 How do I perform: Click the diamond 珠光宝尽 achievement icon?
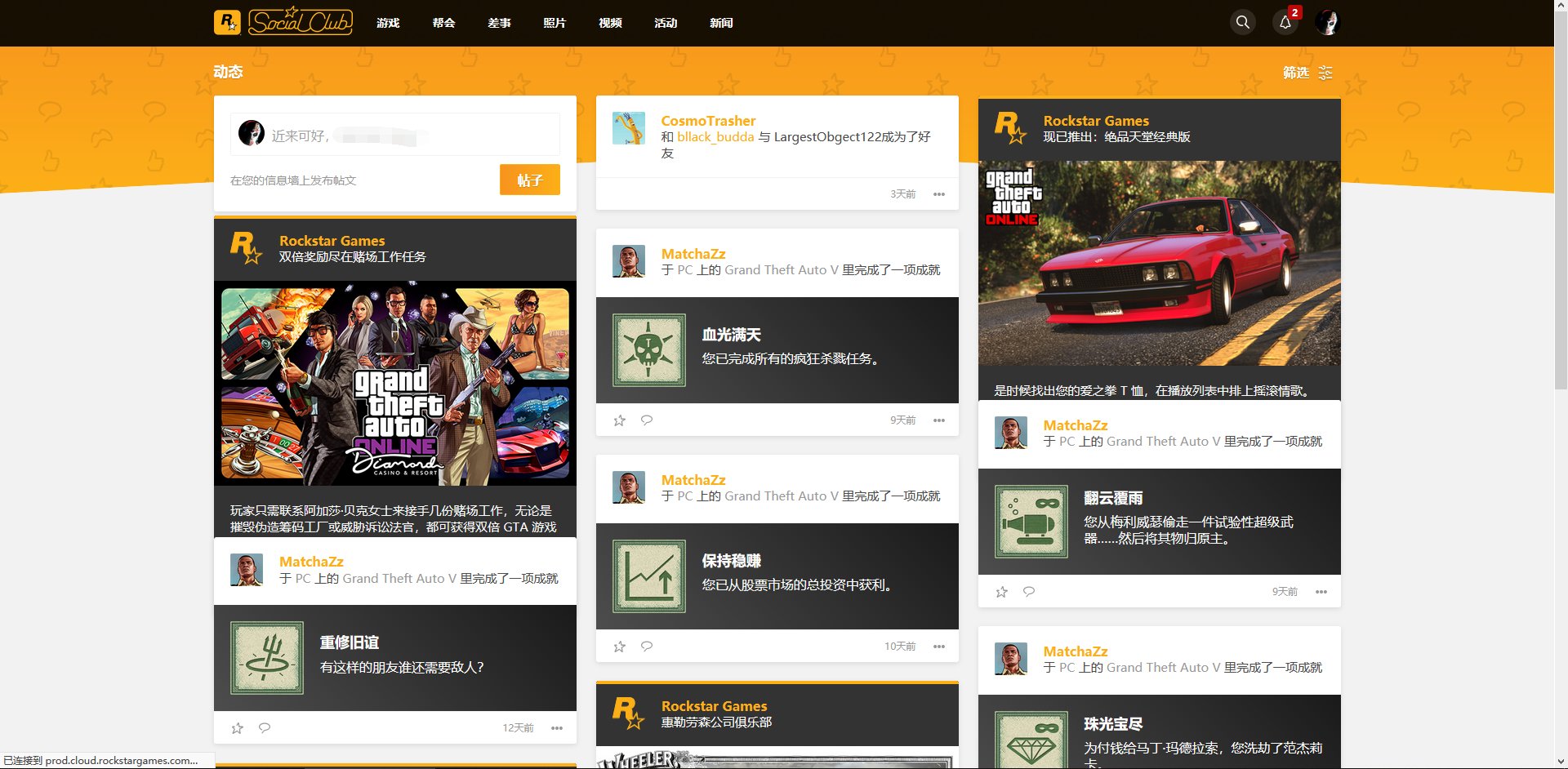(x=1031, y=739)
